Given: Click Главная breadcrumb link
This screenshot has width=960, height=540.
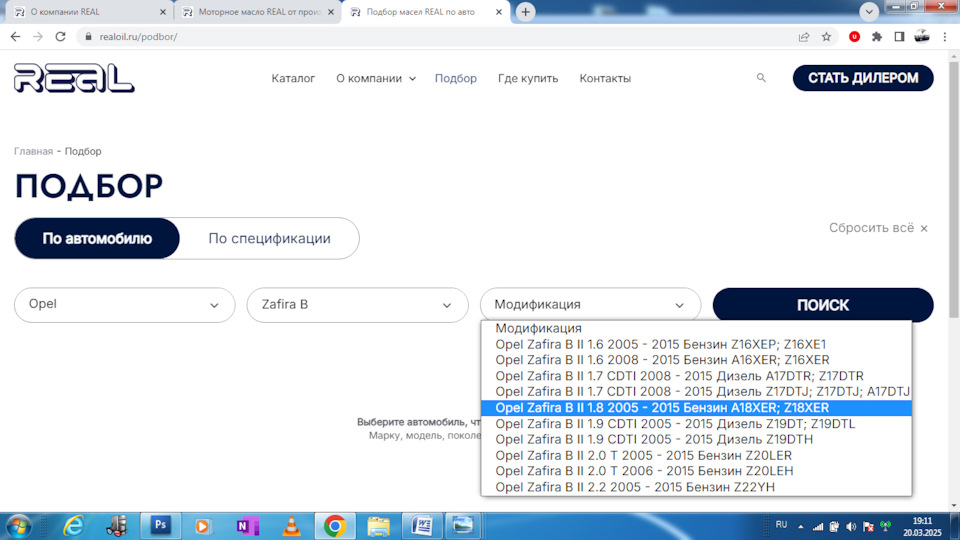Looking at the screenshot, I should pos(34,151).
